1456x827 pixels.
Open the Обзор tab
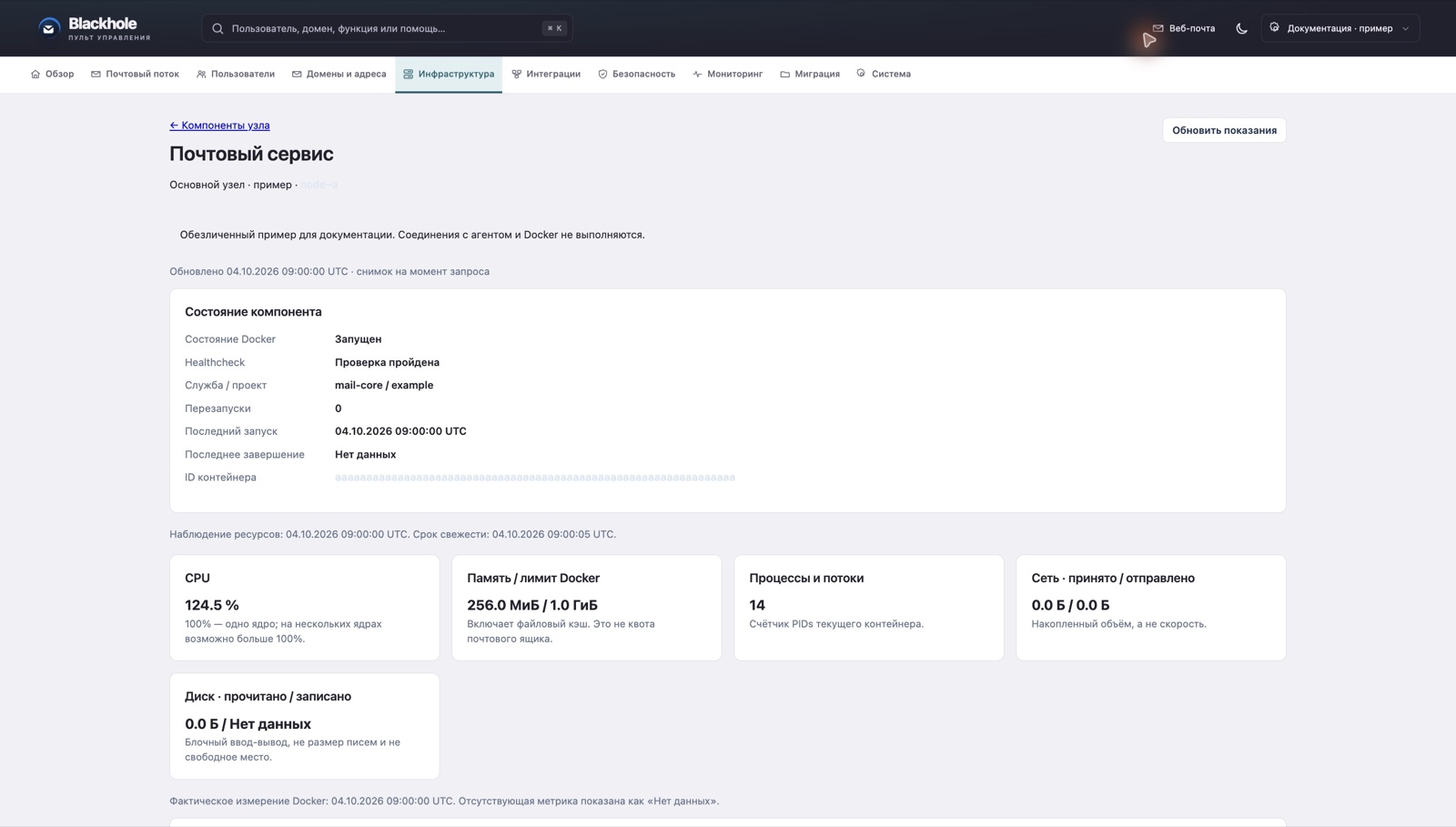point(53,74)
